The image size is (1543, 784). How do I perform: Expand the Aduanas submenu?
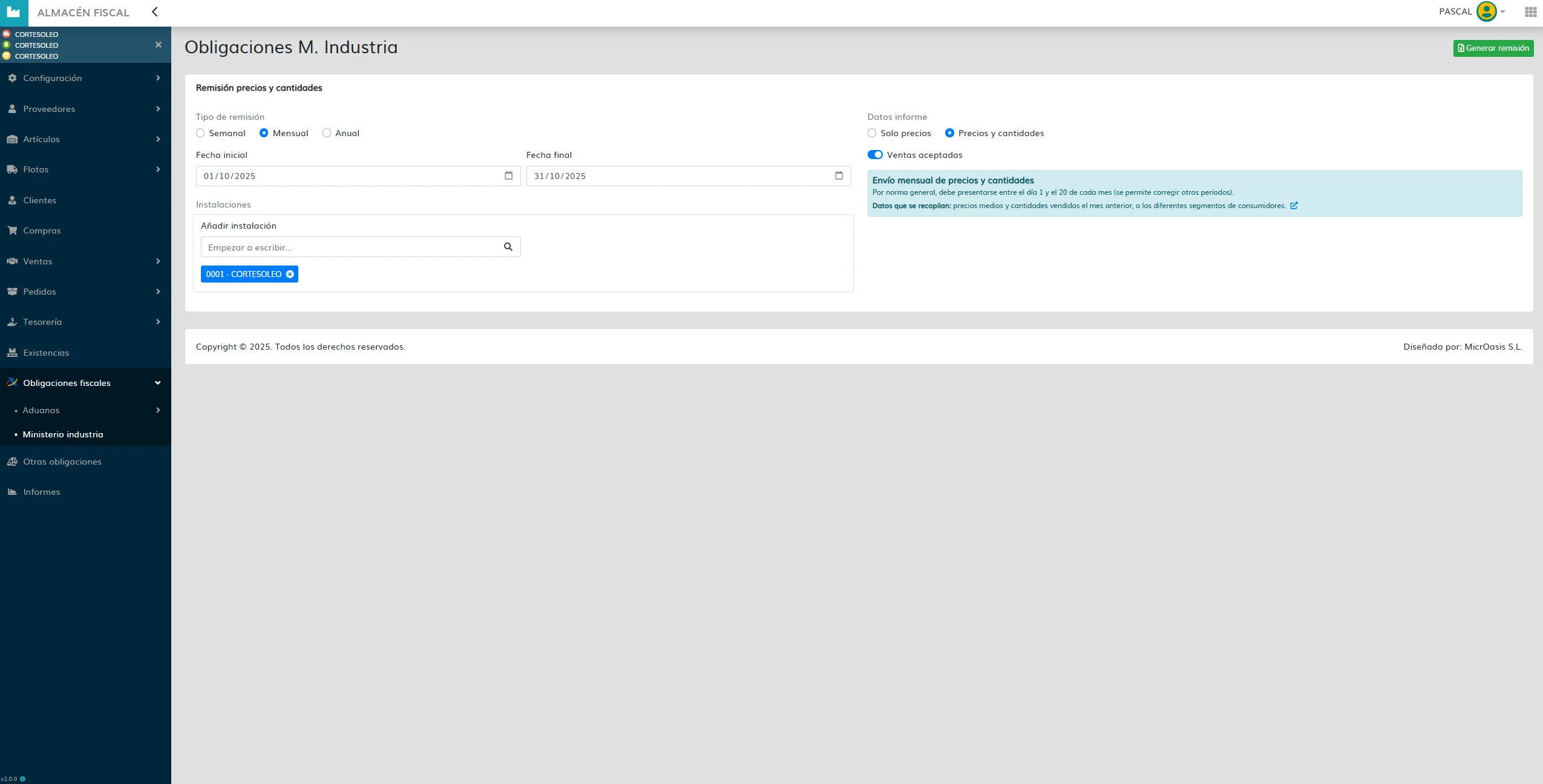coord(85,410)
